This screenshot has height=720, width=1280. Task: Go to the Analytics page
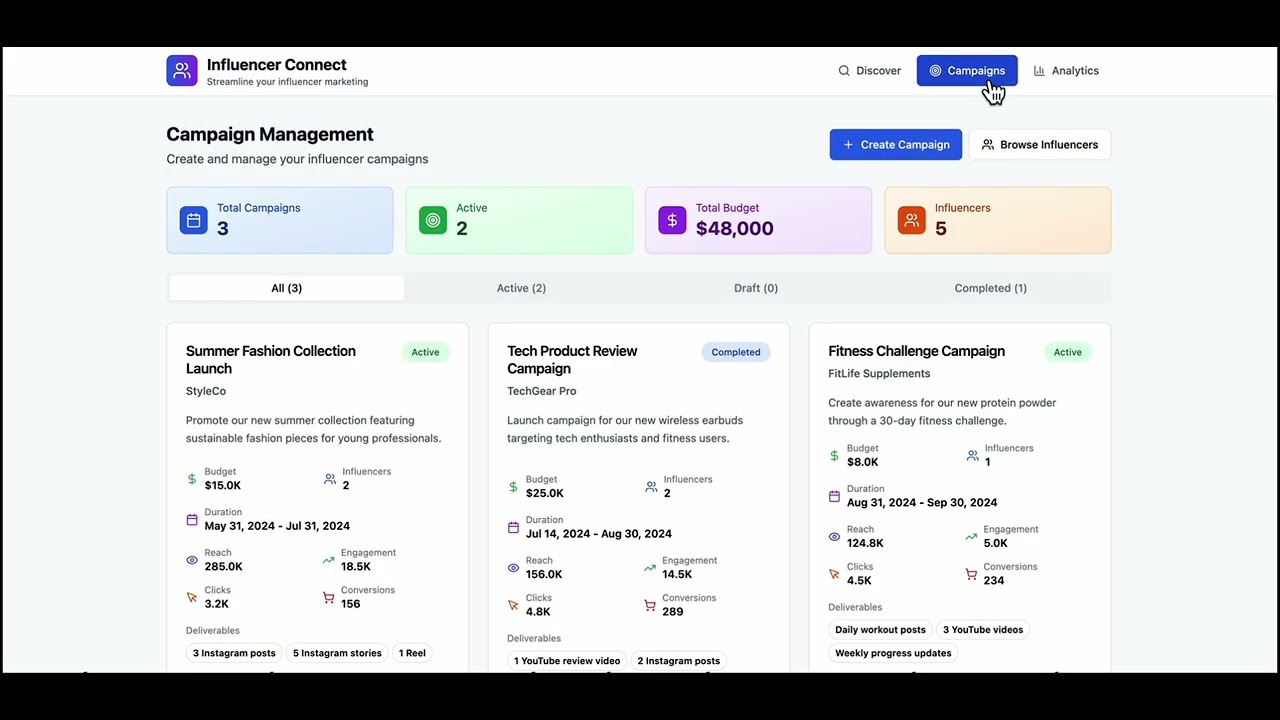1066,71
